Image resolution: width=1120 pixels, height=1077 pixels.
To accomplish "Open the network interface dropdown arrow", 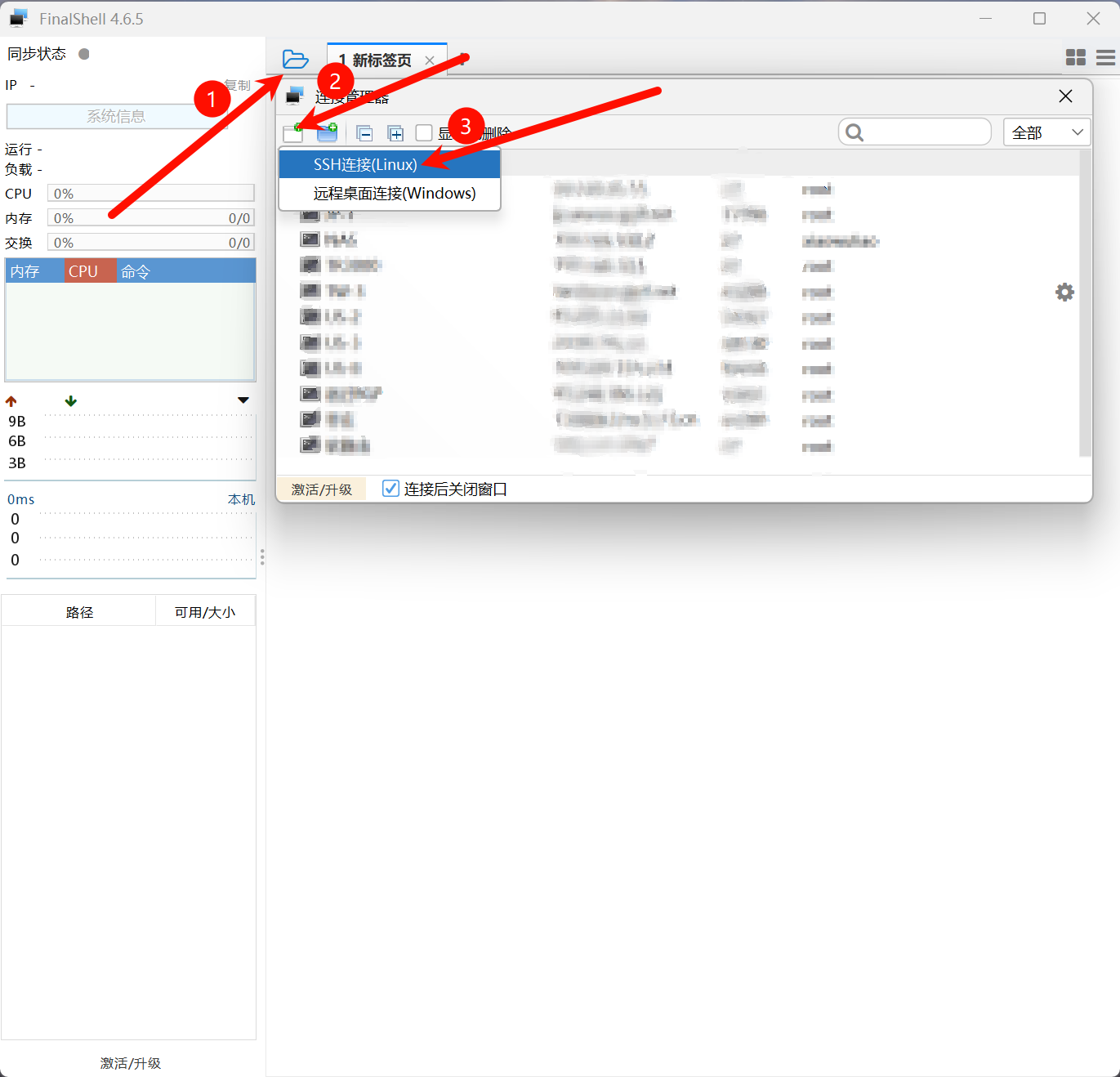I will [x=243, y=400].
